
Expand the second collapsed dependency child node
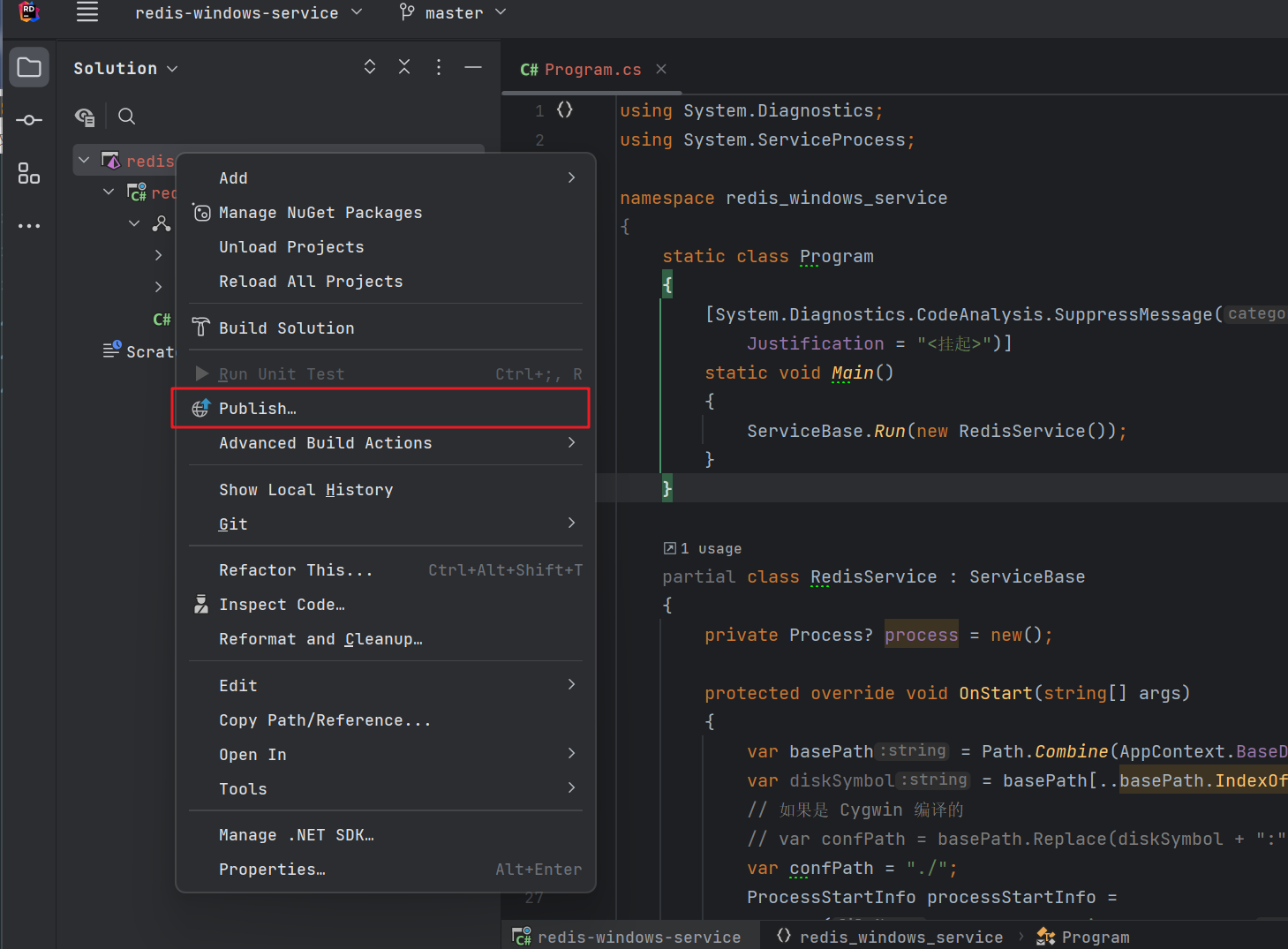click(x=159, y=287)
